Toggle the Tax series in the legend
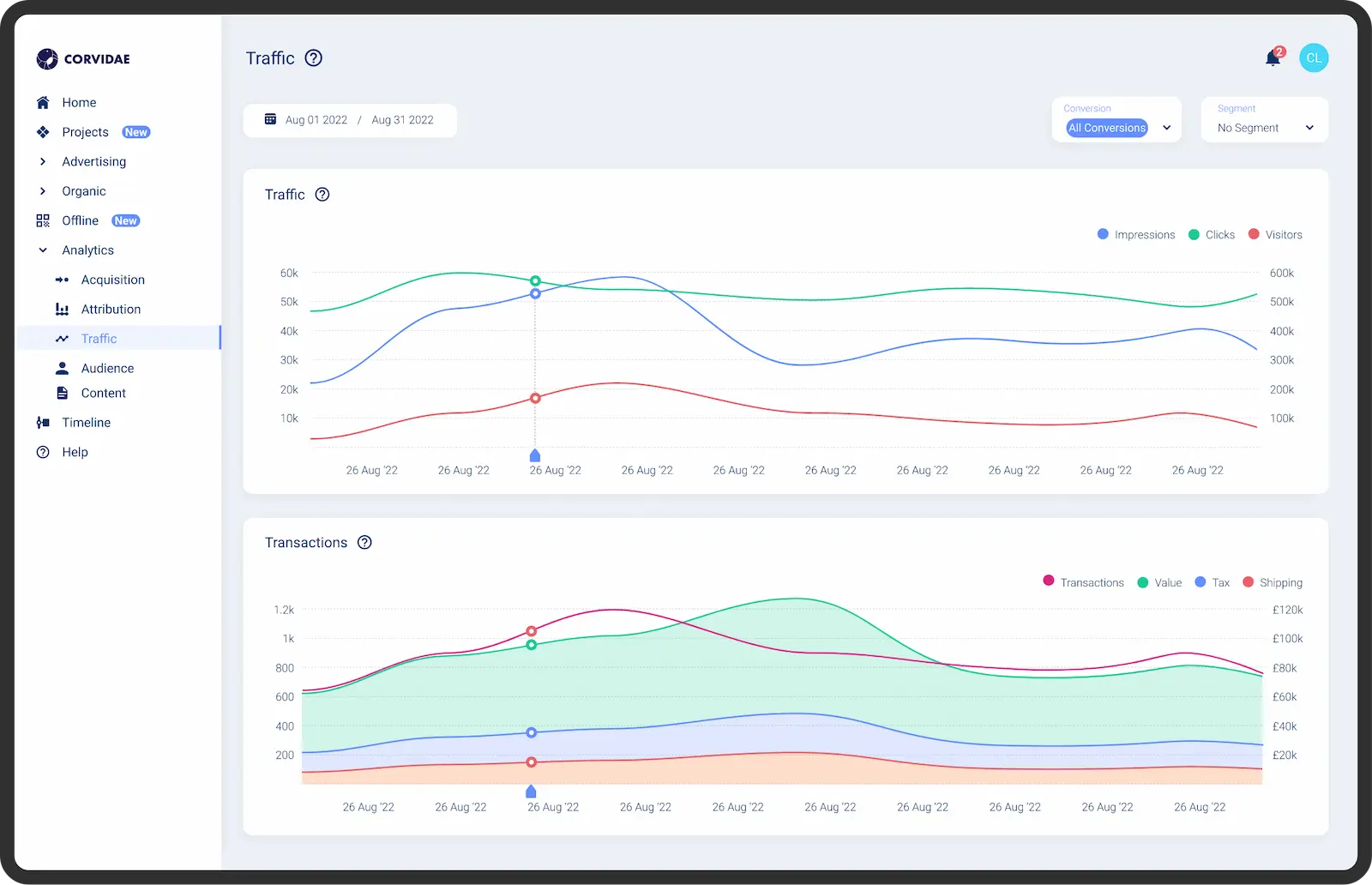The width and height of the screenshot is (1372, 885). (x=1212, y=582)
